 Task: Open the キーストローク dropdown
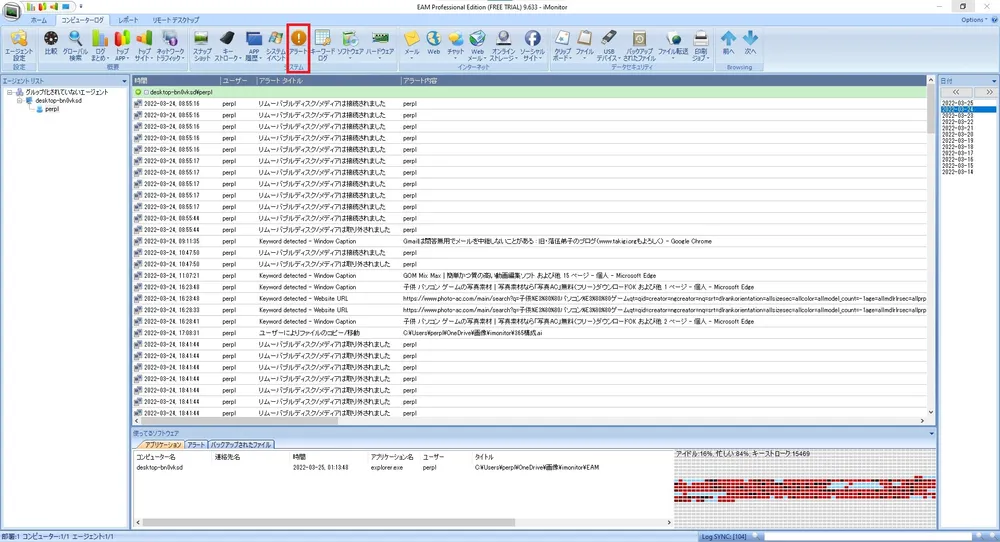pos(227,45)
